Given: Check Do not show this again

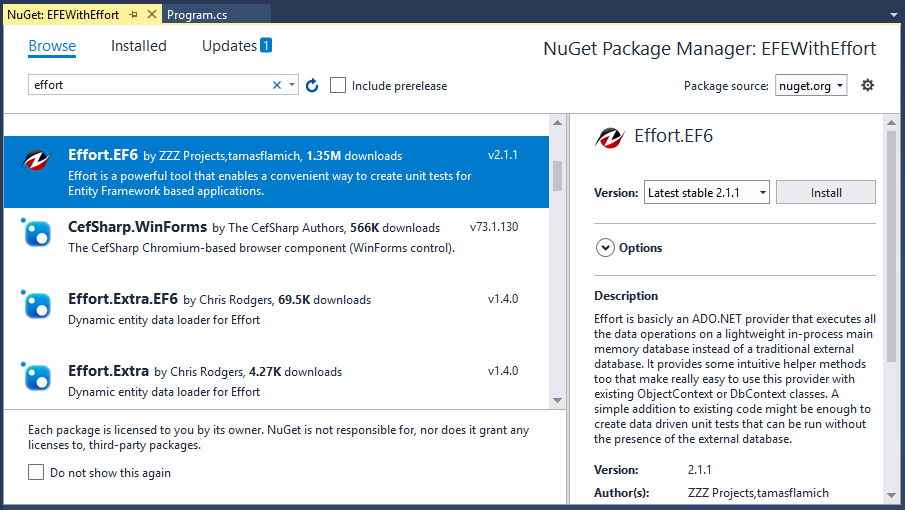Looking at the screenshot, I should [x=36, y=472].
